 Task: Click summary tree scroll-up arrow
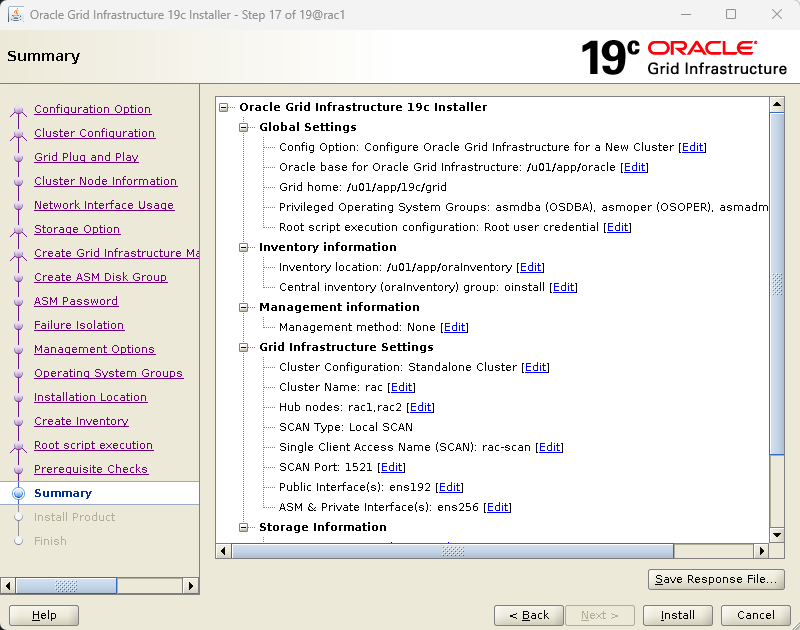pos(777,105)
